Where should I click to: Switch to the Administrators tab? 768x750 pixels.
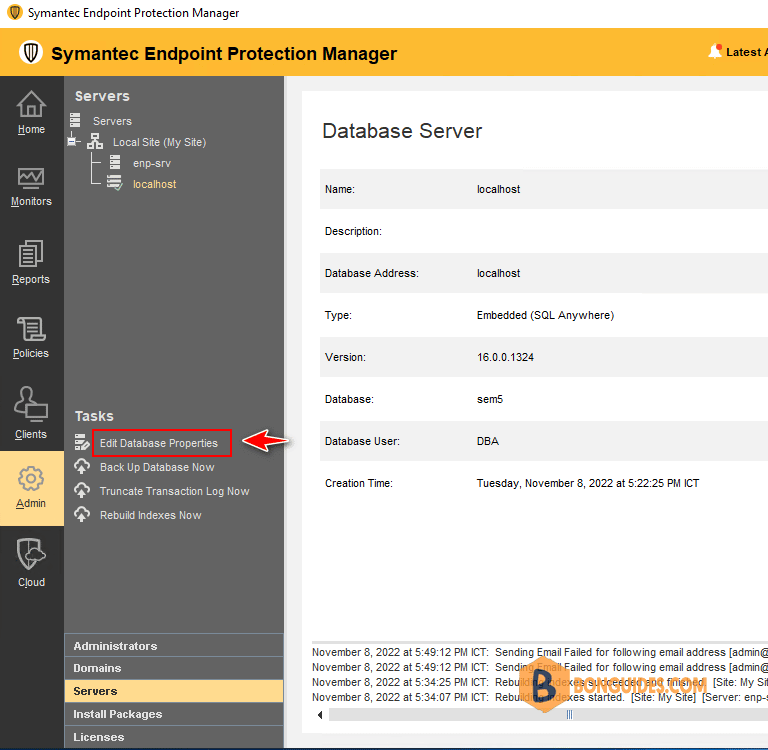point(174,646)
